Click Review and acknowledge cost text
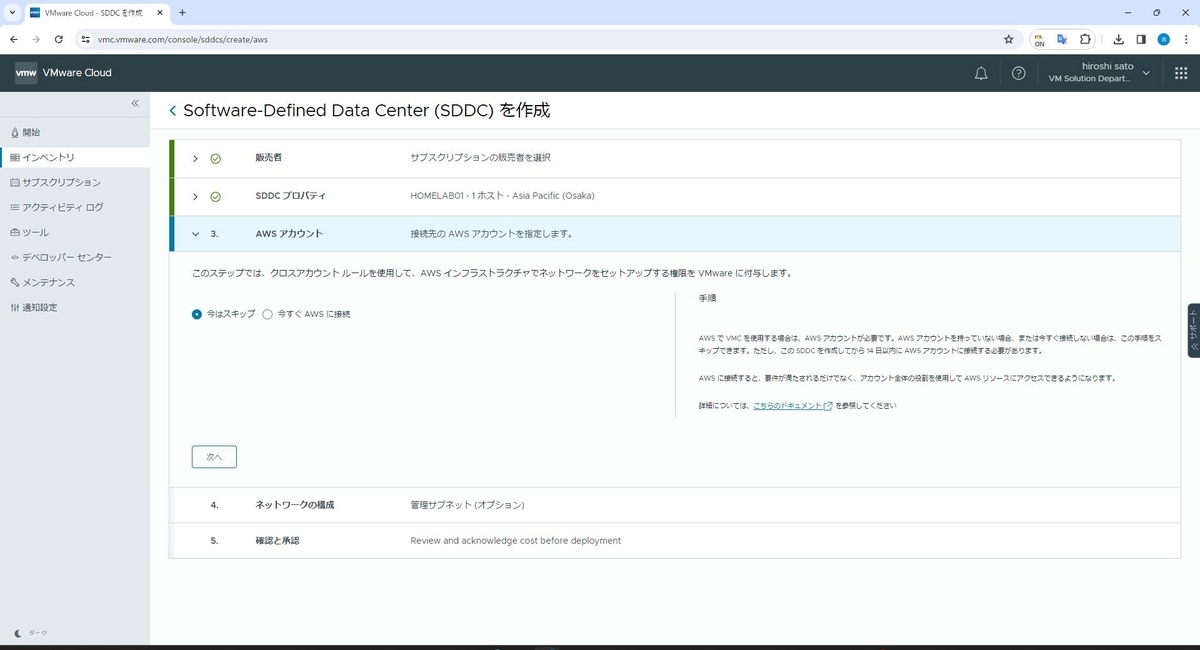The image size is (1200, 650). tap(515, 541)
